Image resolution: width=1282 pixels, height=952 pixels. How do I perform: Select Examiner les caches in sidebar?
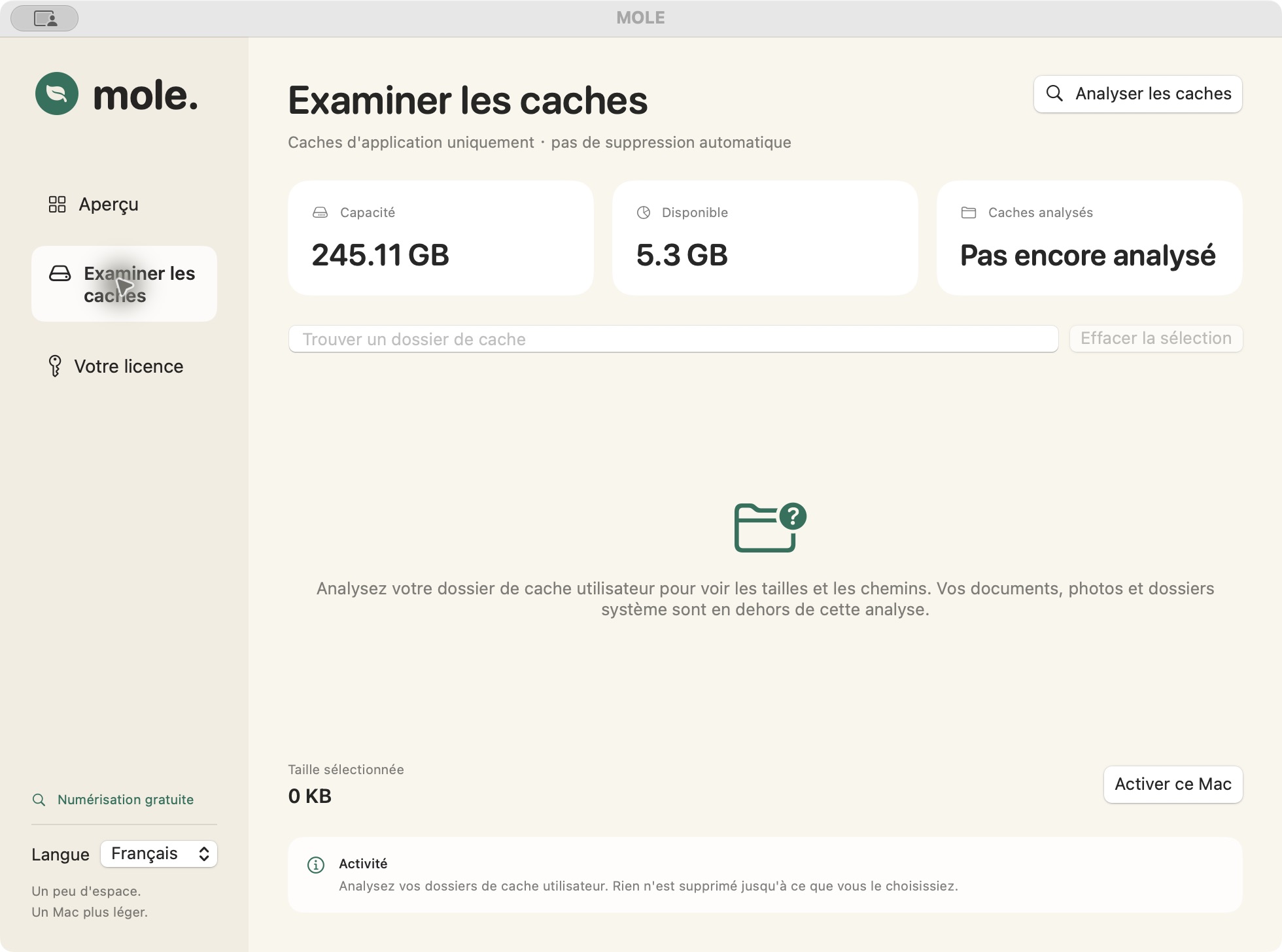pos(124,284)
